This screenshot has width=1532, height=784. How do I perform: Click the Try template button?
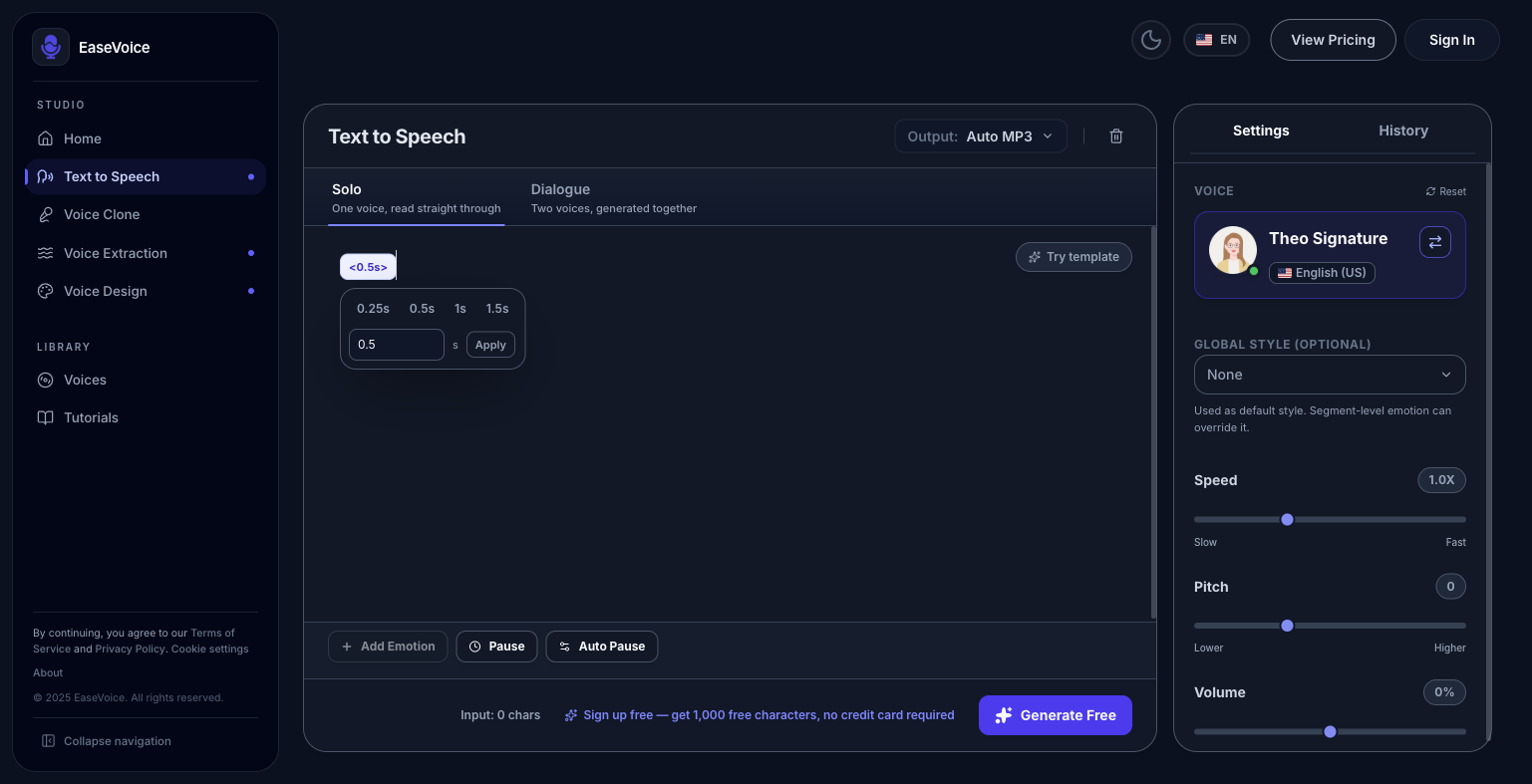1073,257
